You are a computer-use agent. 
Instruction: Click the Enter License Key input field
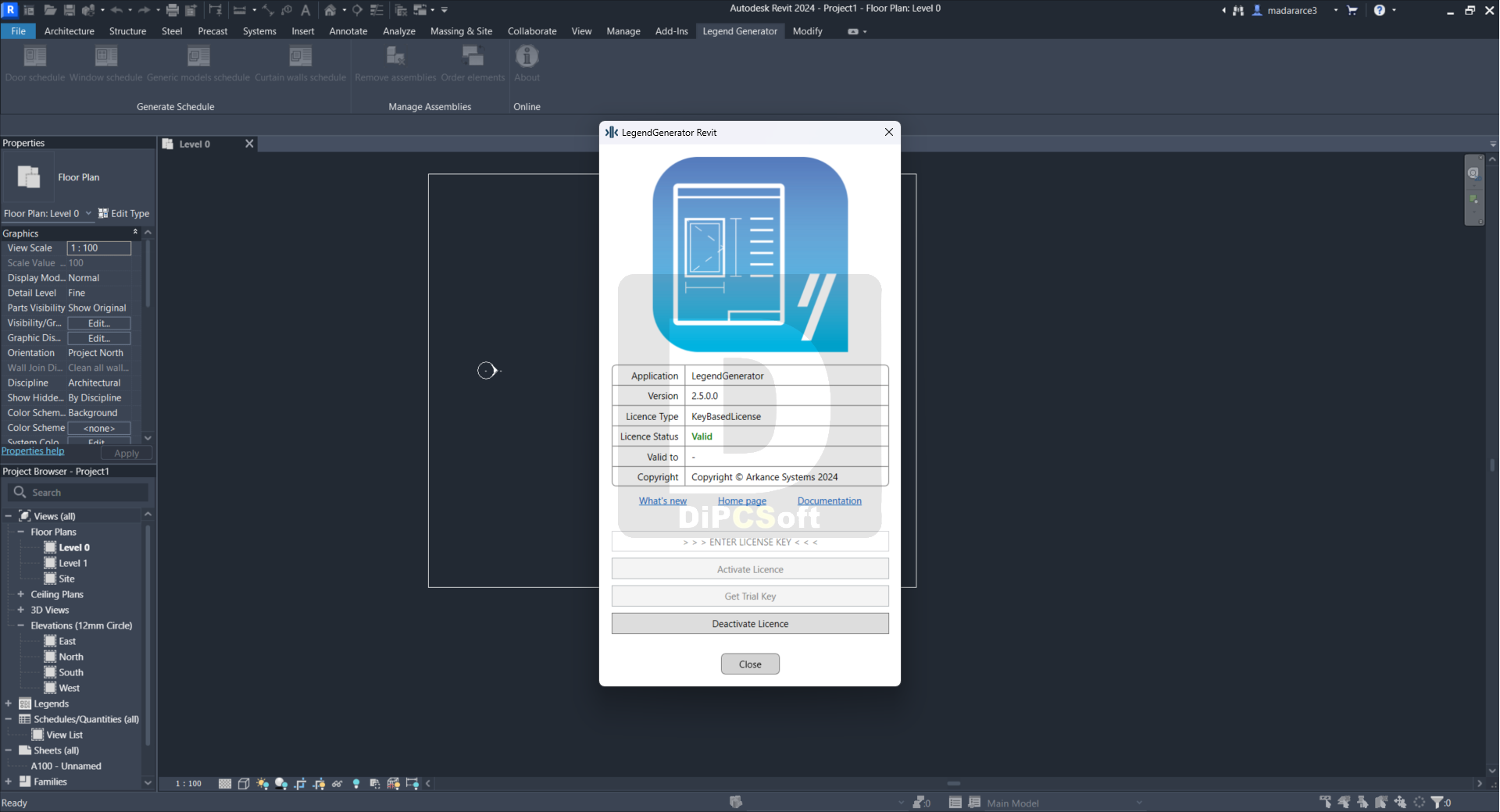click(x=750, y=542)
